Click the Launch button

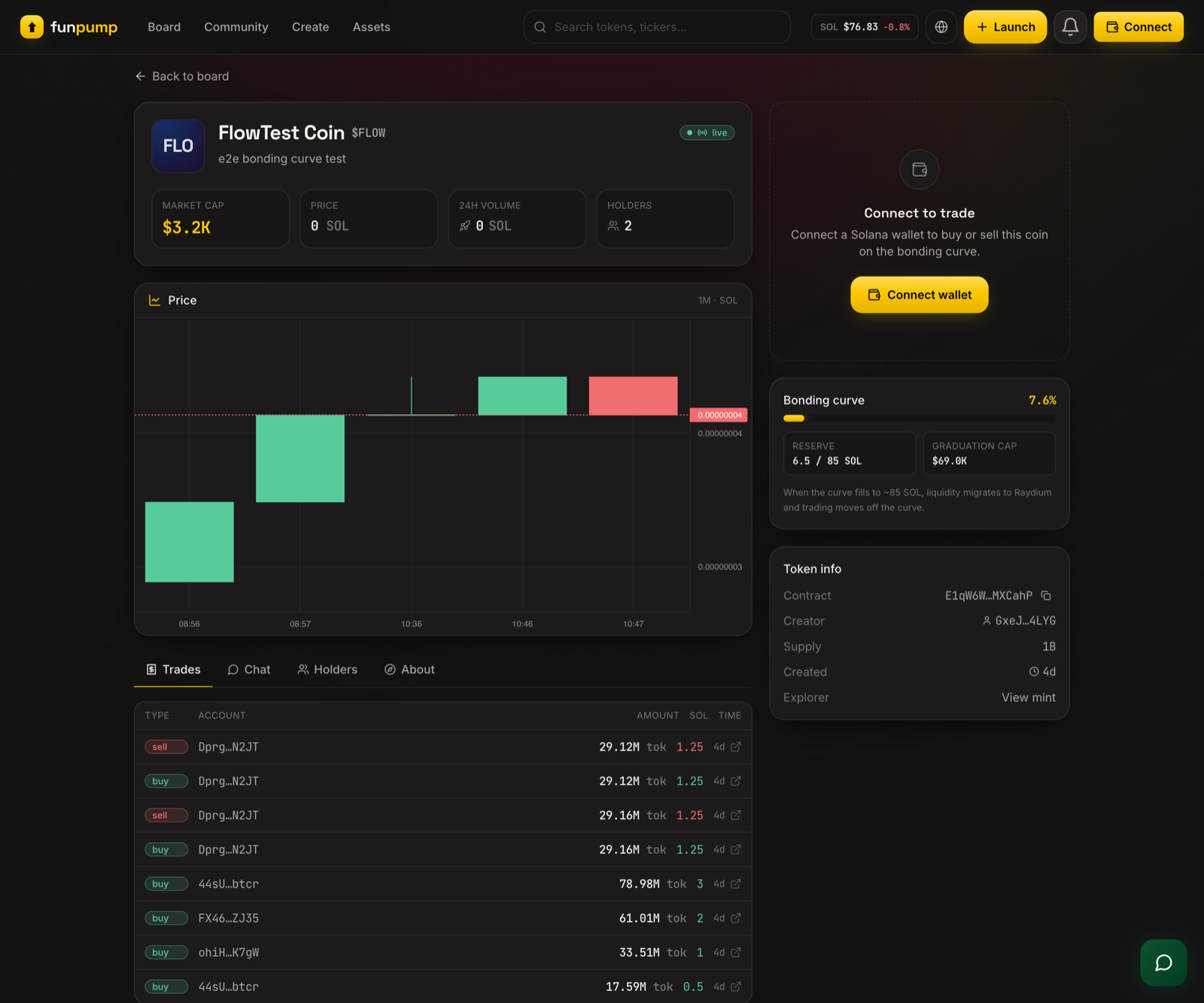click(1005, 27)
